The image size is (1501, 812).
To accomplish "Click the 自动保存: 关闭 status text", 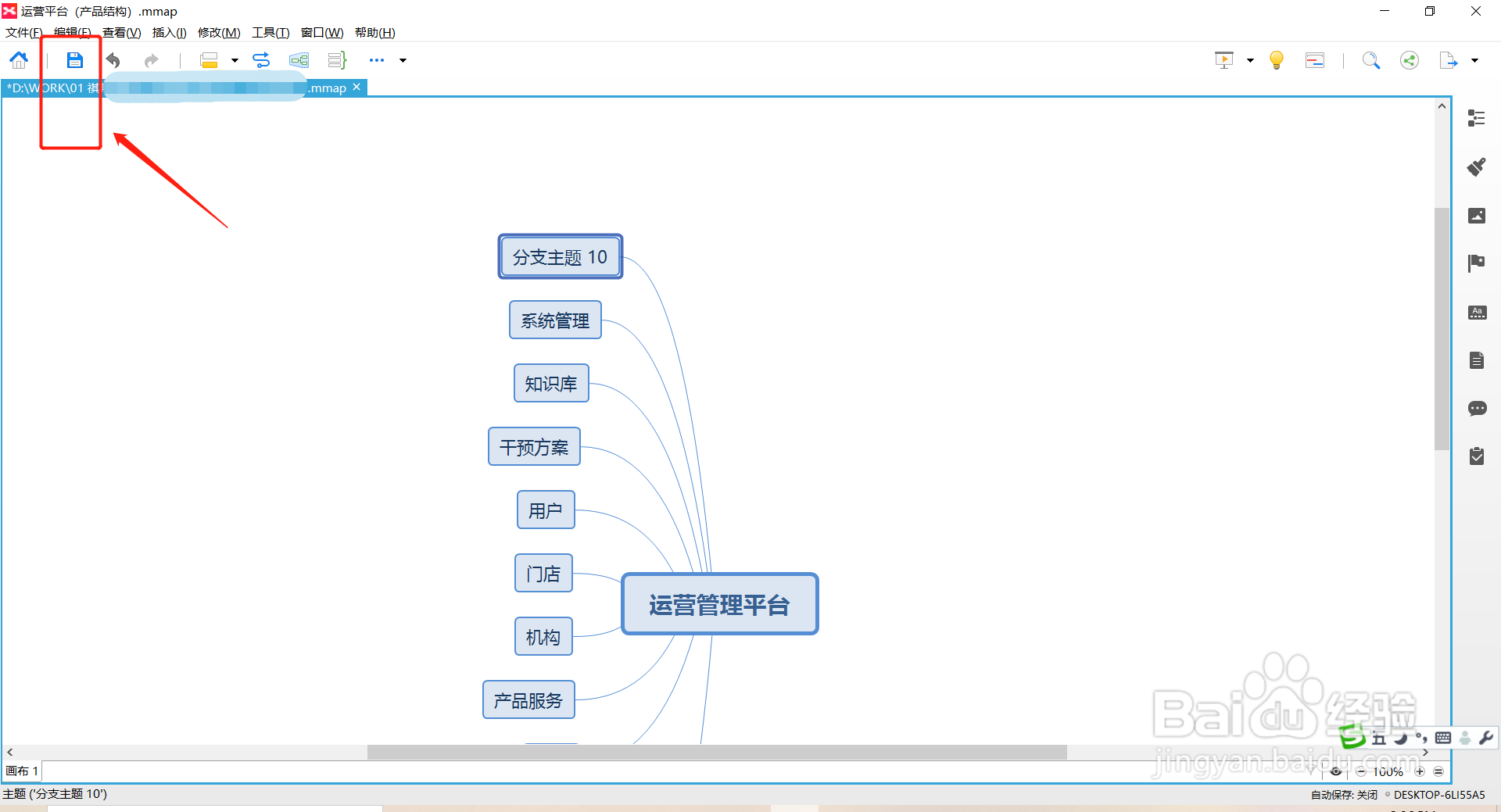I will coord(1344,795).
